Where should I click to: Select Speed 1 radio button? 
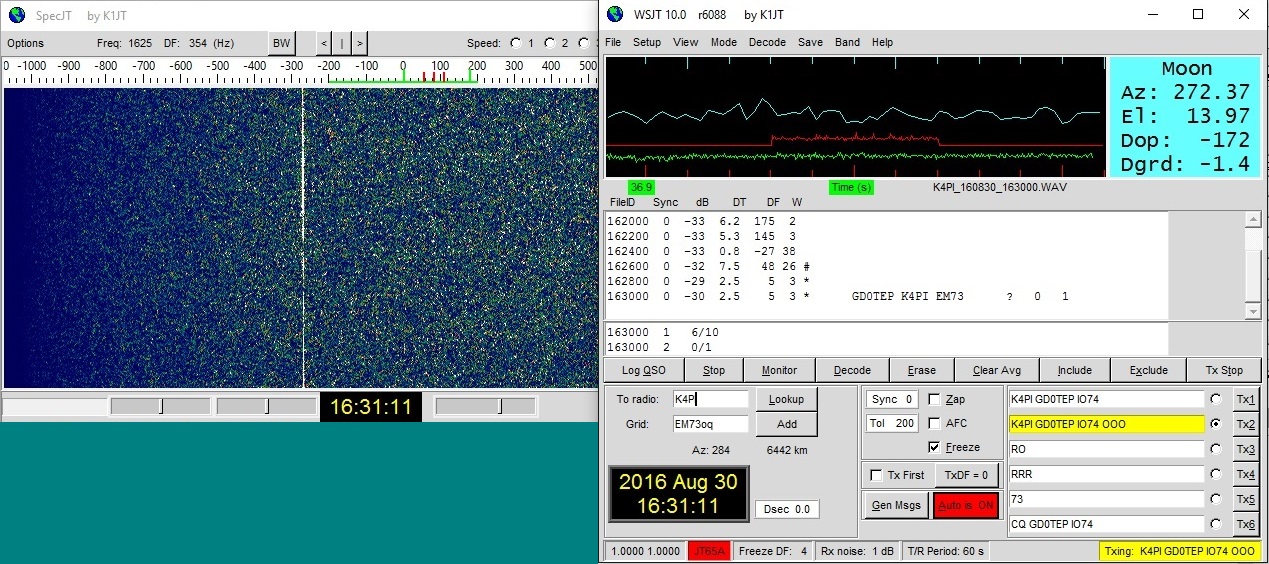(516, 43)
